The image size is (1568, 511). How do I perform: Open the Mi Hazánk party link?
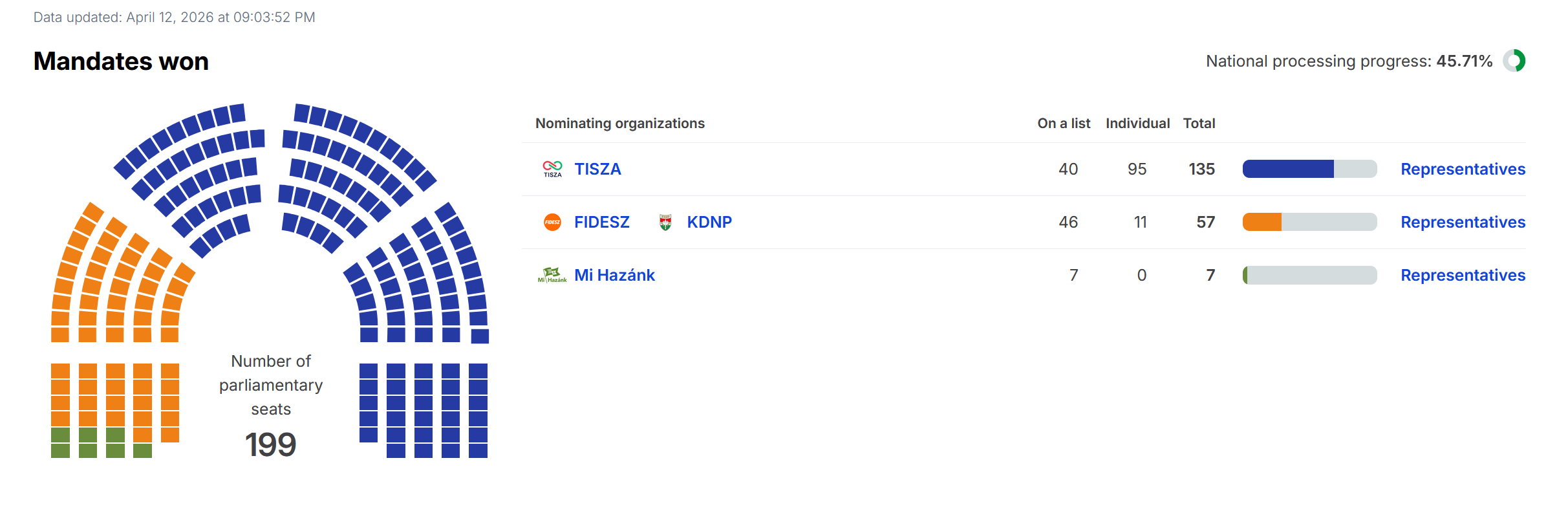[614, 275]
